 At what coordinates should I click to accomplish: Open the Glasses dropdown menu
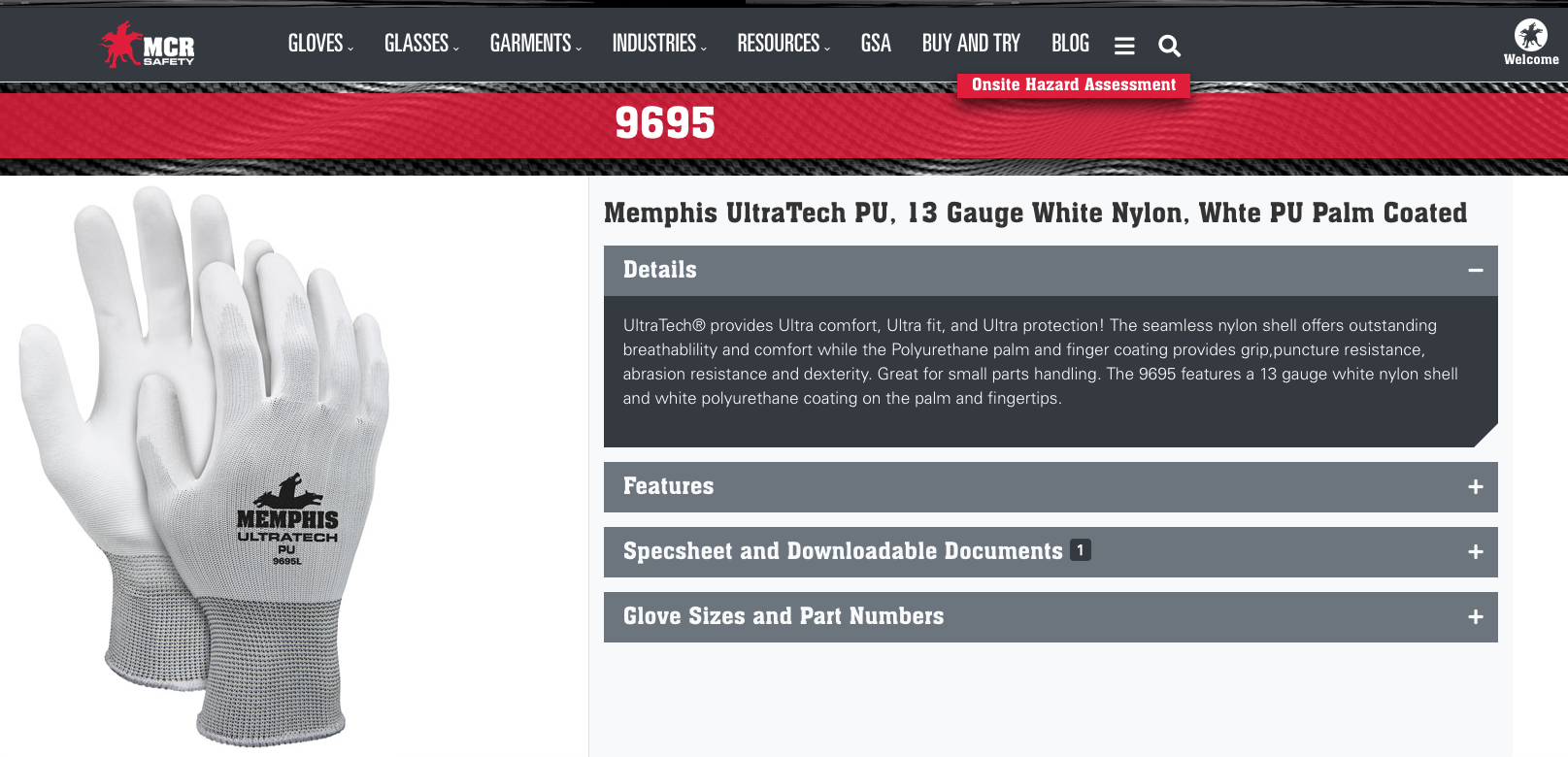click(421, 44)
